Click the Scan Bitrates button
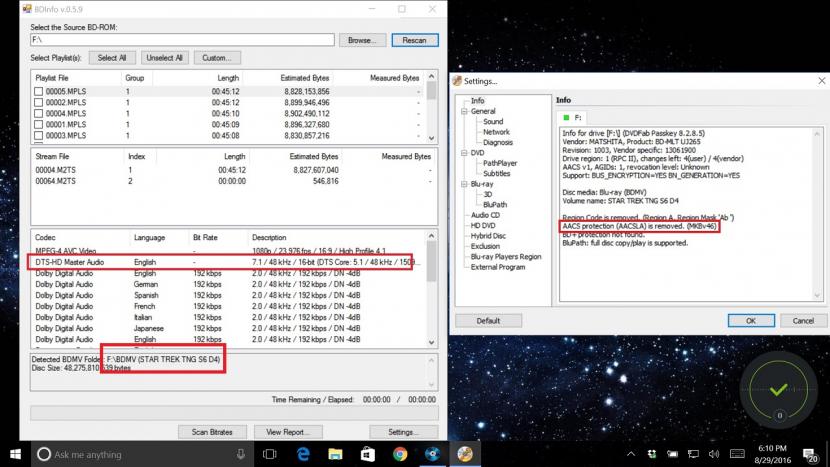 click(x=213, y=432)
